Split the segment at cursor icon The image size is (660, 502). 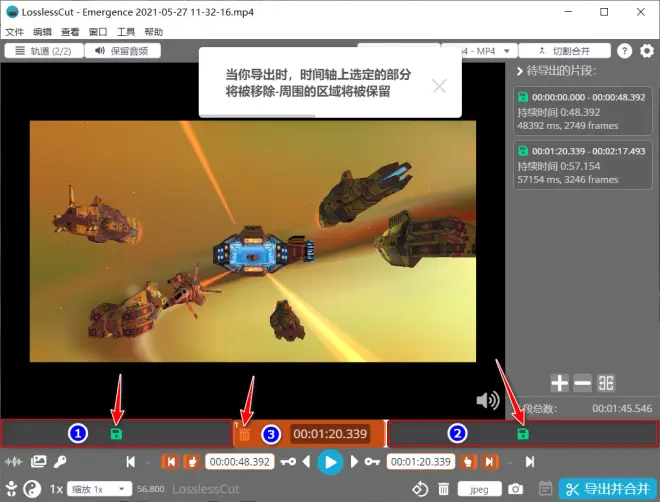pyautogui.click(x=606, y=383)
